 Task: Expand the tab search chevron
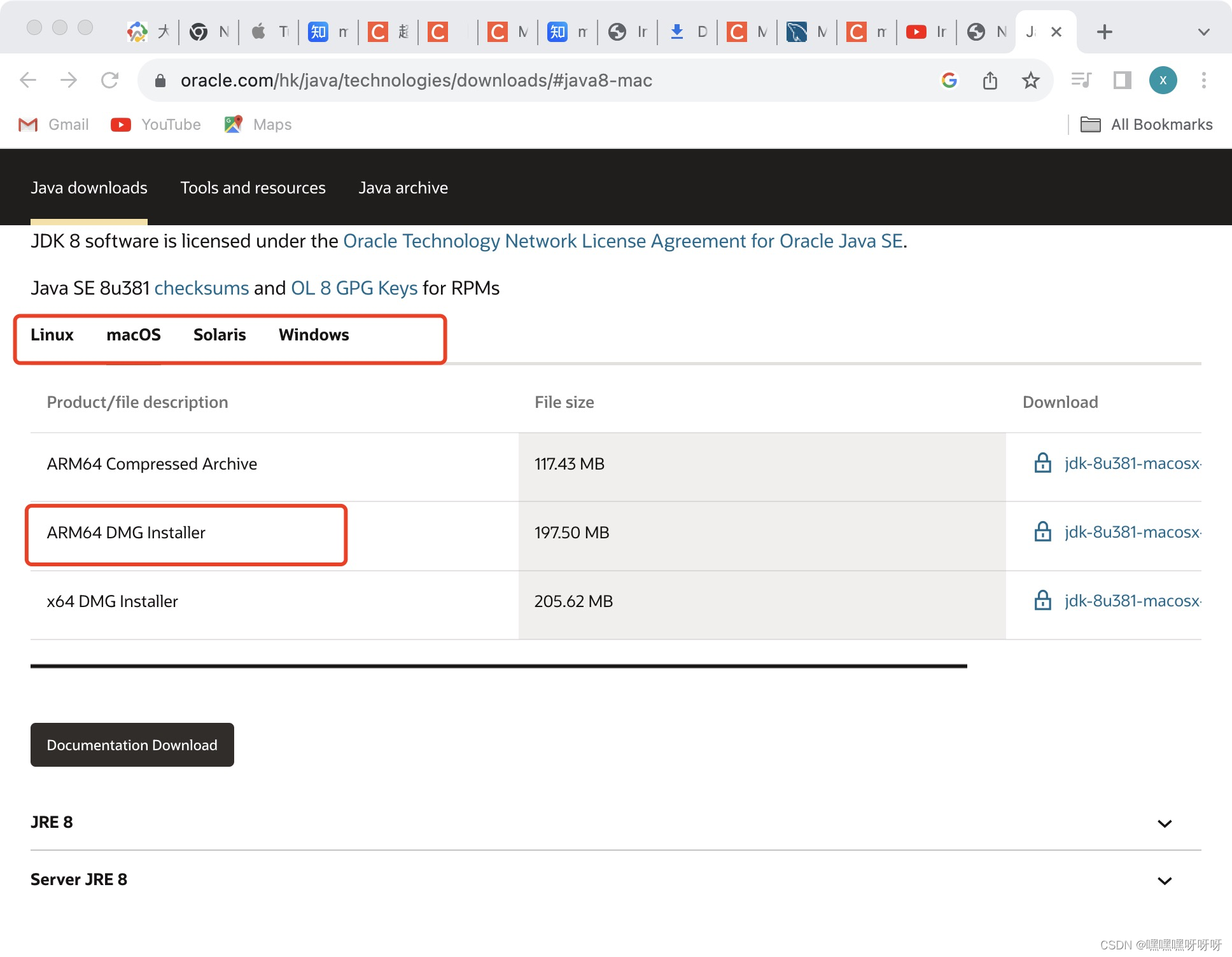[x=1203, y=32]
